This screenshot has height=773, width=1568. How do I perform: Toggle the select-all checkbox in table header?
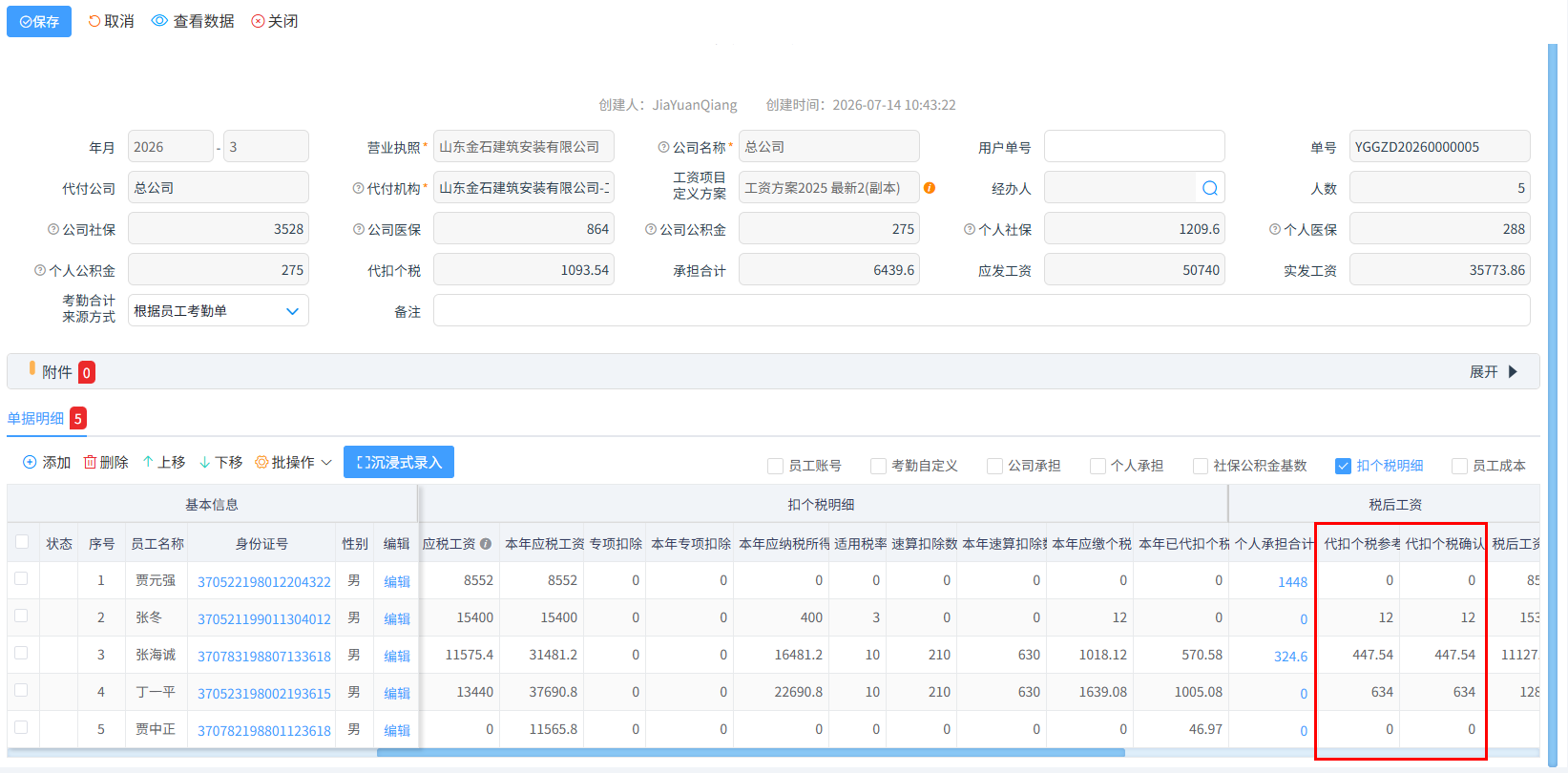pyautogui.click(x=22, y=542)
